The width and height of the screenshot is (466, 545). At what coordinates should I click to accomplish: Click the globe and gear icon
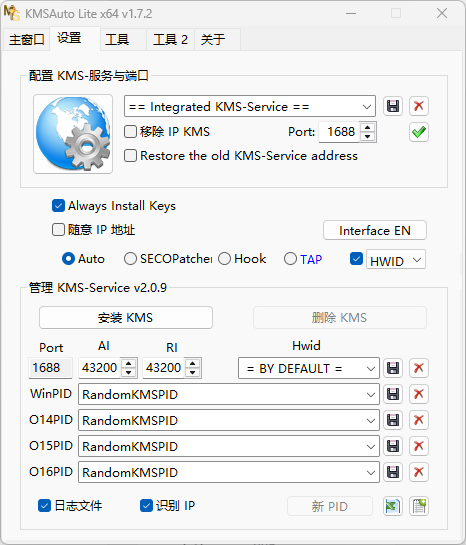coord(73,134)
